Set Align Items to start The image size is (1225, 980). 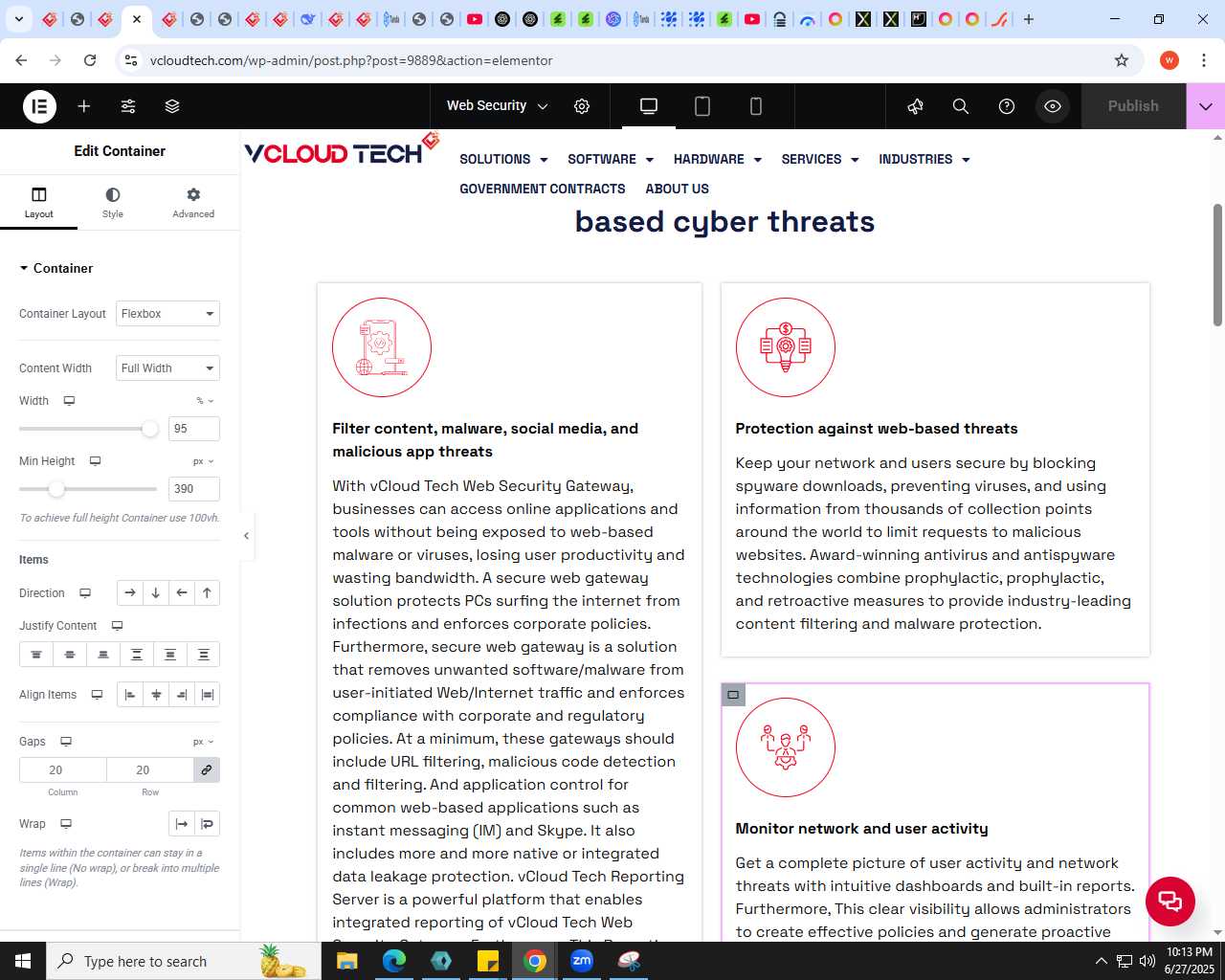click(130, 695)
